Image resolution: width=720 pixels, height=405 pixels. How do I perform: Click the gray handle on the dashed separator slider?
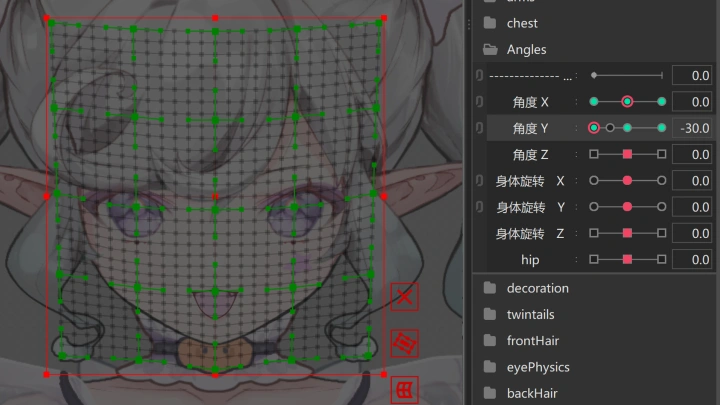pyautogui.click(x=594, y=75)
